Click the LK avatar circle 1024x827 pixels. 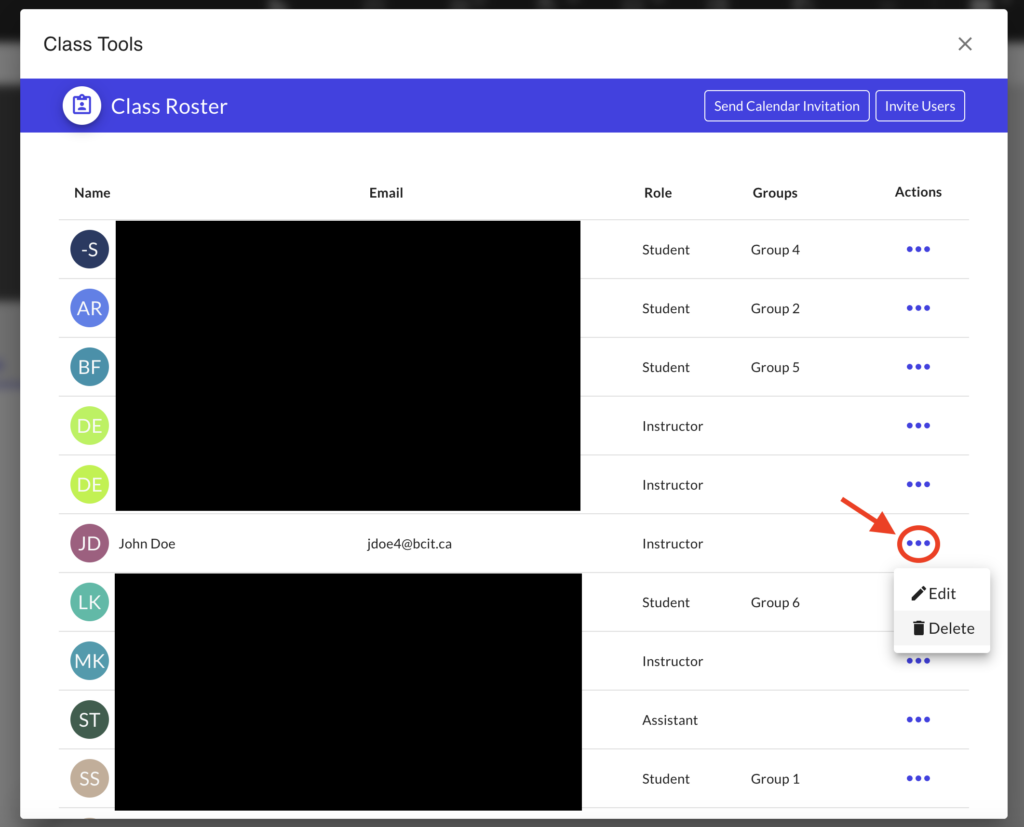[x=89, y=602]
